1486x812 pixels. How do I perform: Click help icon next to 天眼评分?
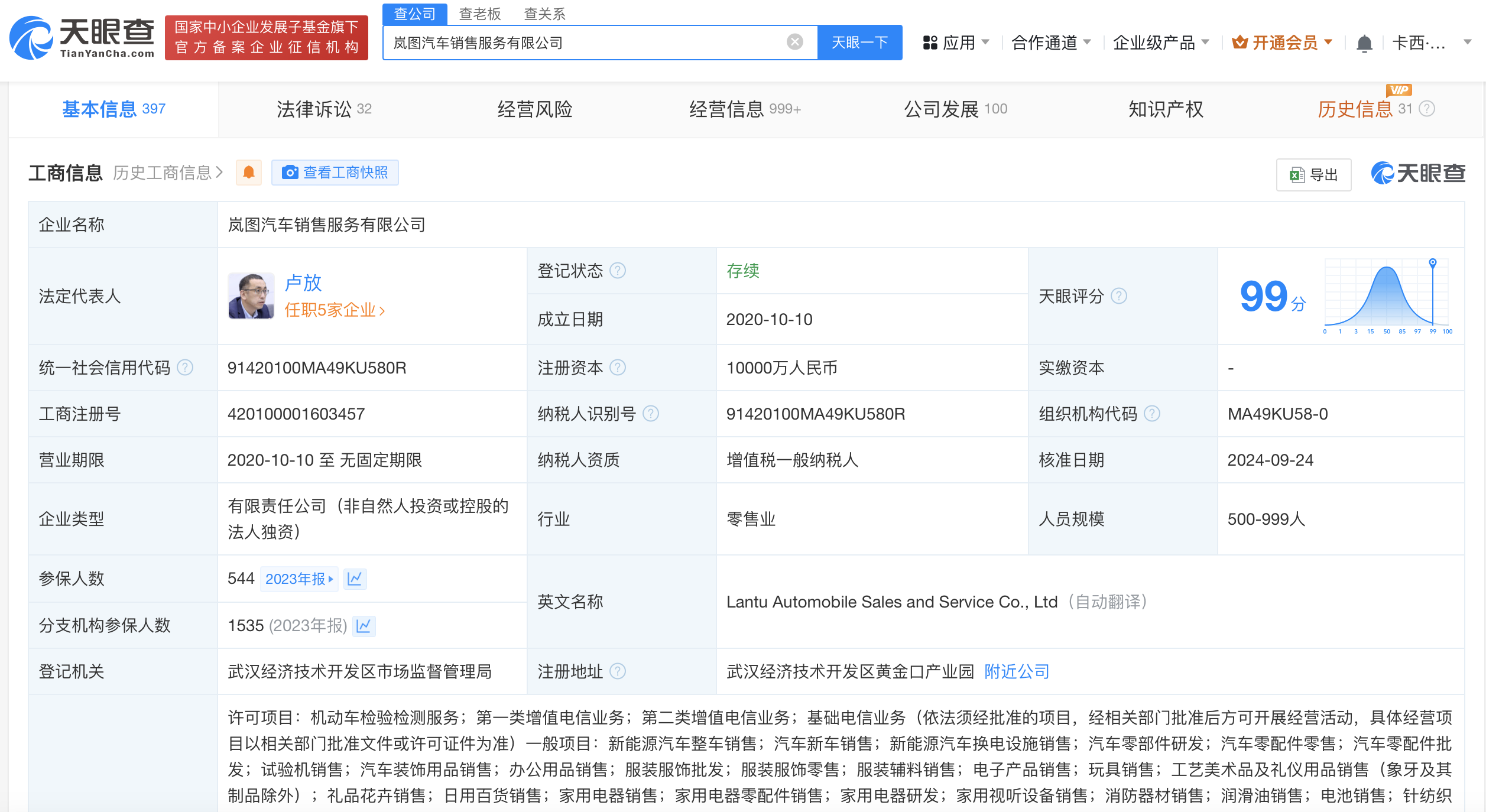1118,296
